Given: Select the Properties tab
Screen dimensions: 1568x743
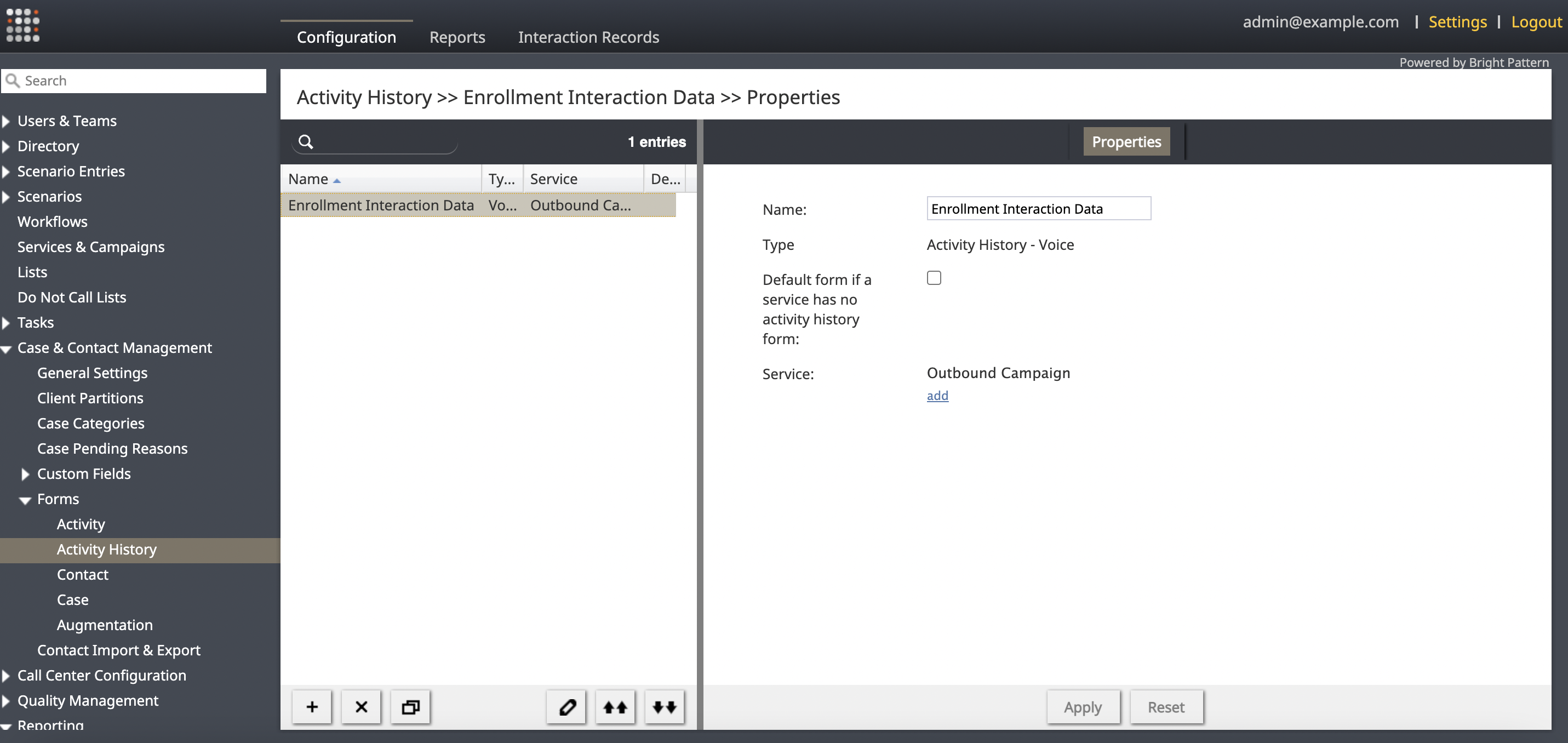Looking at the screenshot, I should tap(1126, 141).
